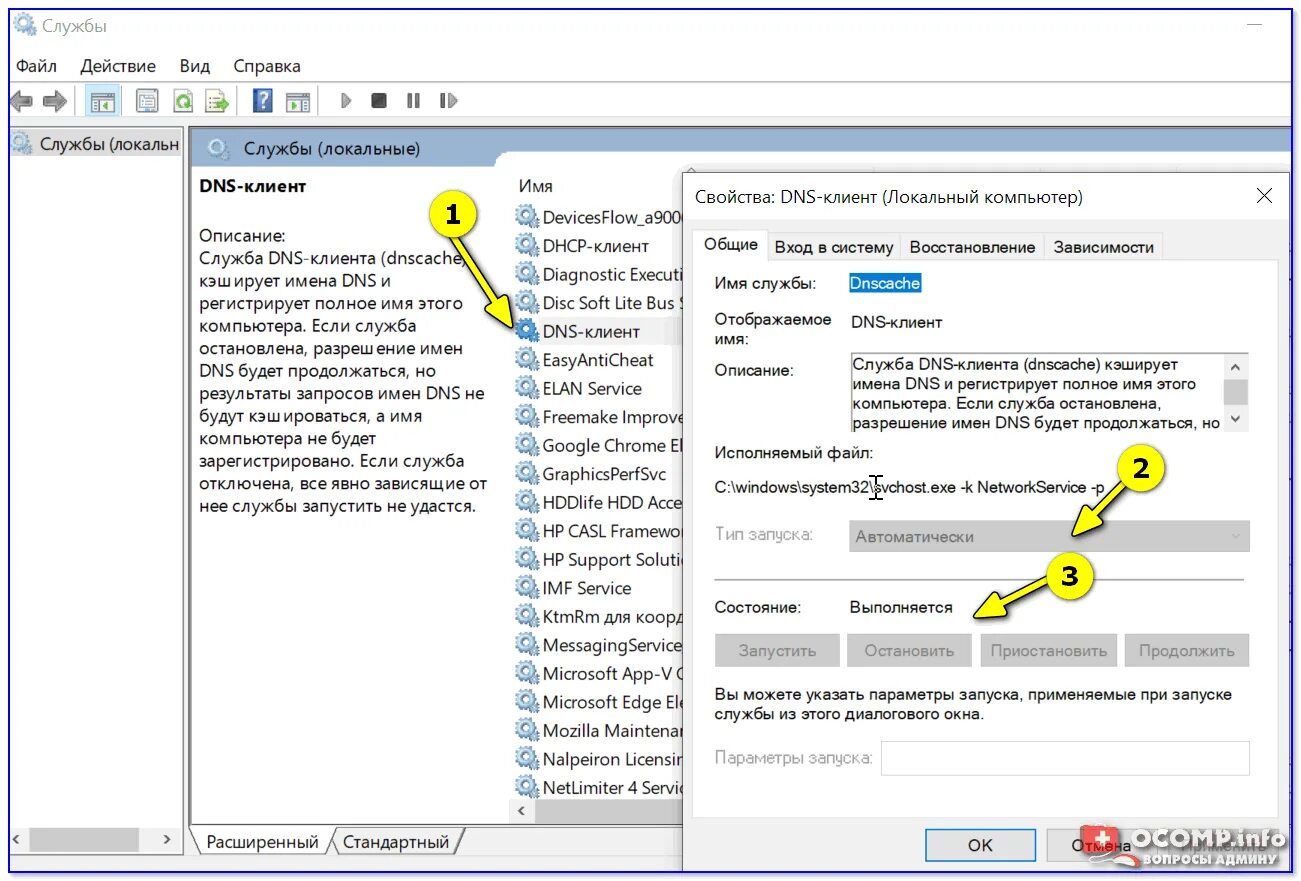1301x881 pixels.
Task: Click the Stop service square icon
Action: 379,101
